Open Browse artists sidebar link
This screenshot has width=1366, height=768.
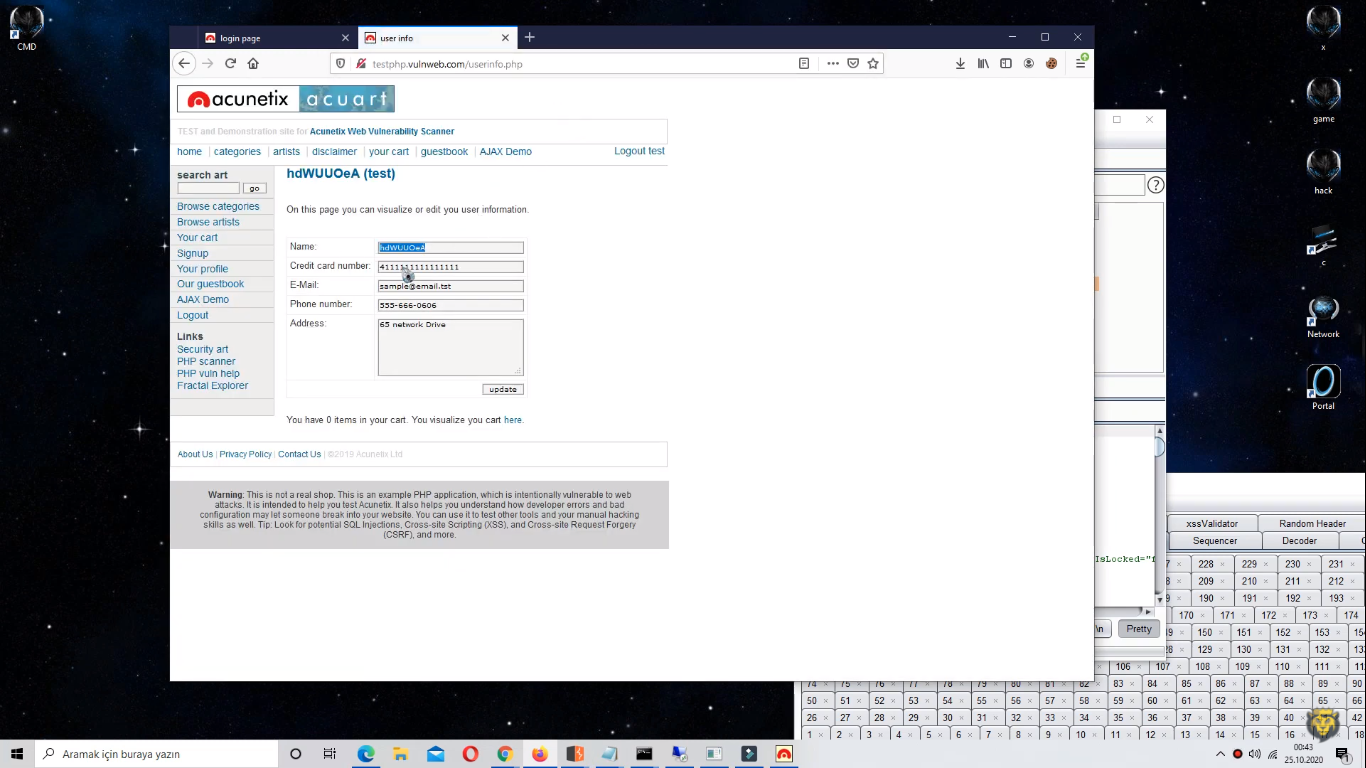[208, 222]
